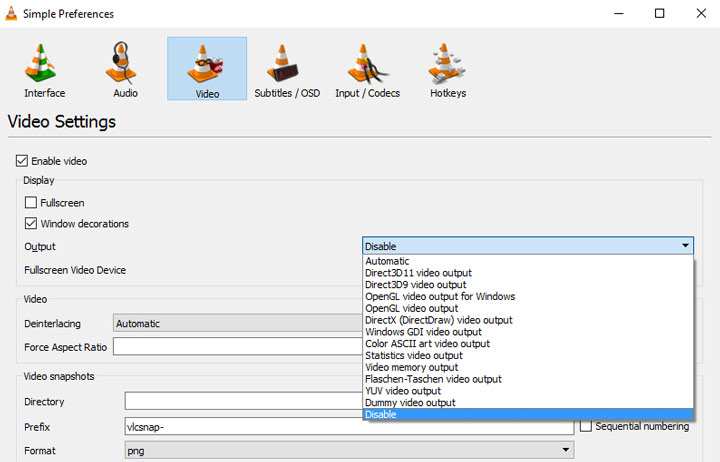Screen dimensions: 720x462
Task: Select the plain OpenGL video output option
Action: 528,308
